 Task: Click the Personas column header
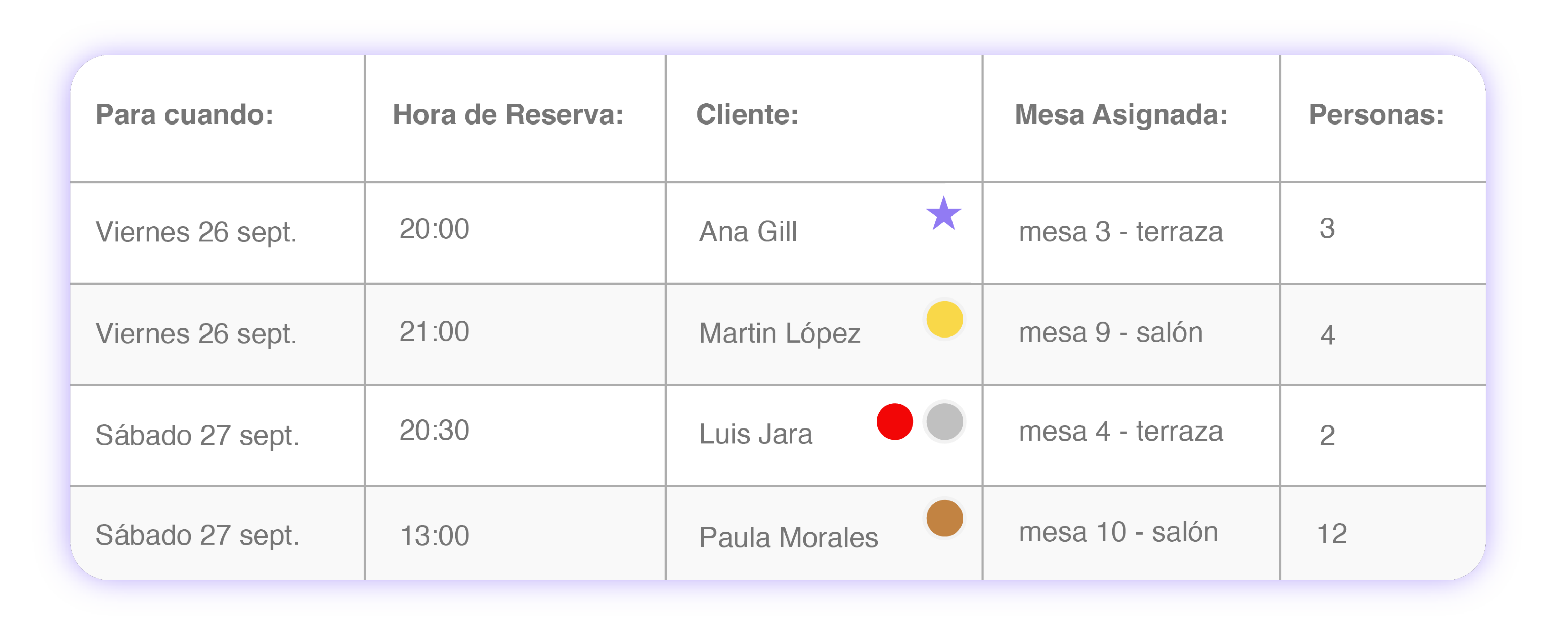coord(1376,114)
